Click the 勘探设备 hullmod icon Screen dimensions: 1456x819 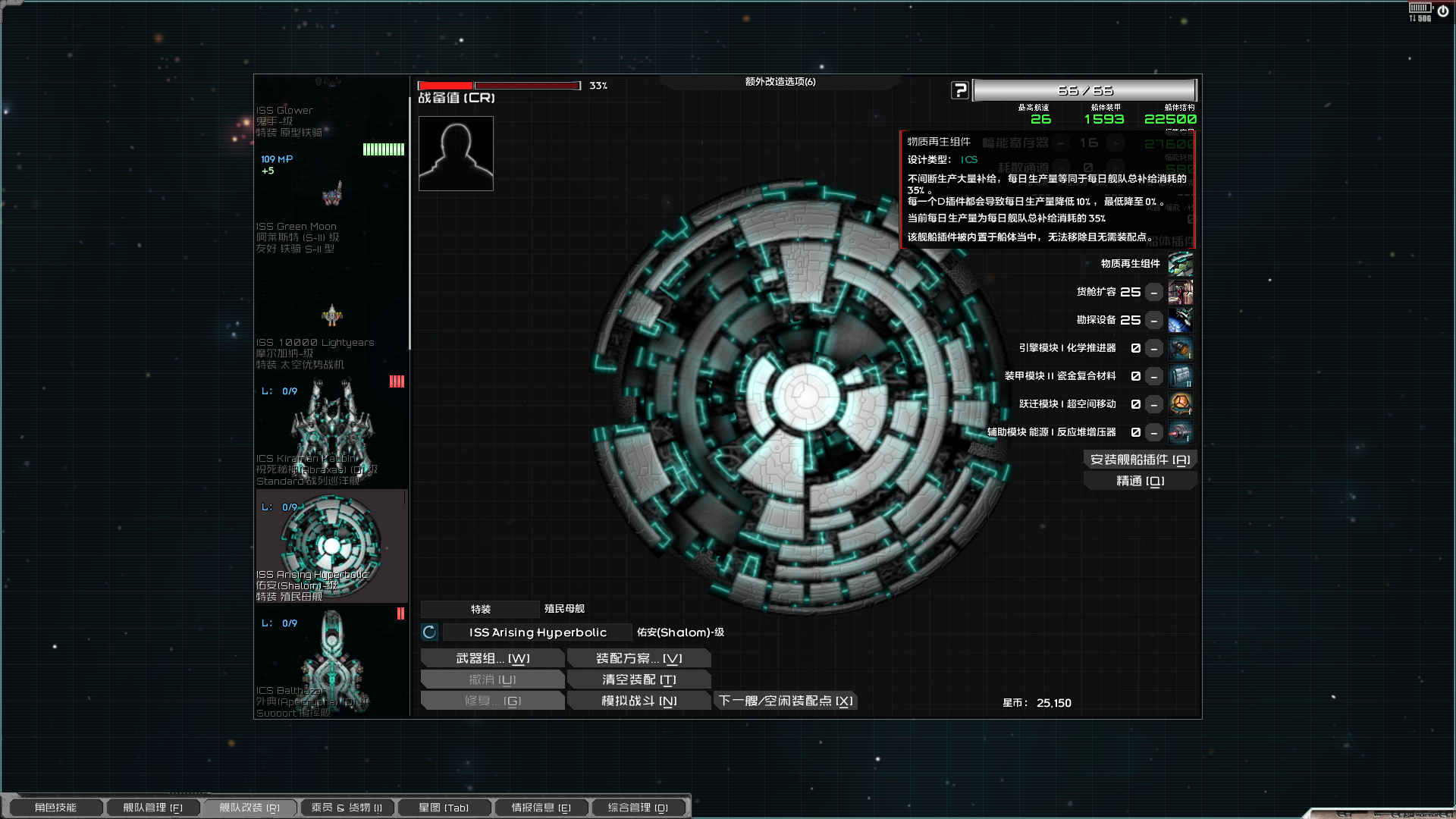point(1180,320)
